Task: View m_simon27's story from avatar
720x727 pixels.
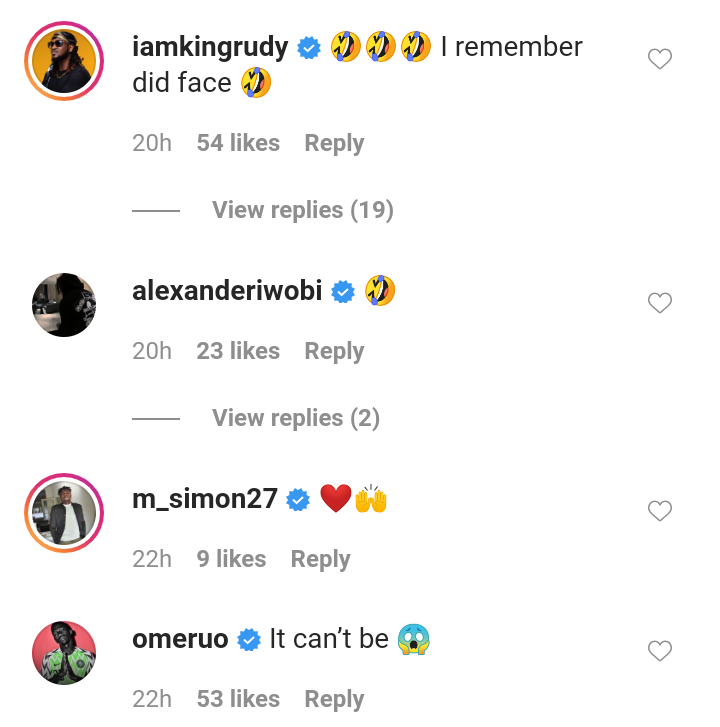Action: point(64,513)
